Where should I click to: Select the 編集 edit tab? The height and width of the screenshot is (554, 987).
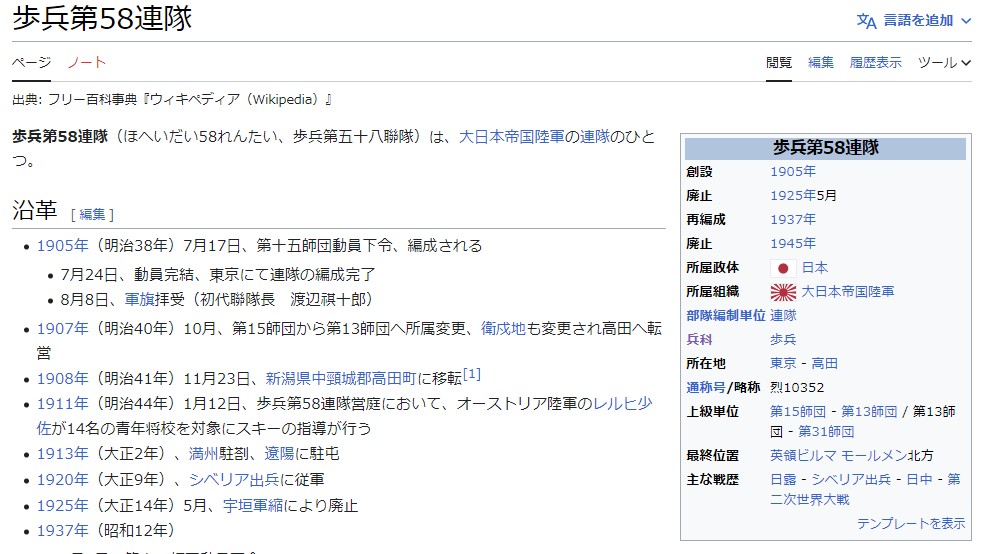821,62
